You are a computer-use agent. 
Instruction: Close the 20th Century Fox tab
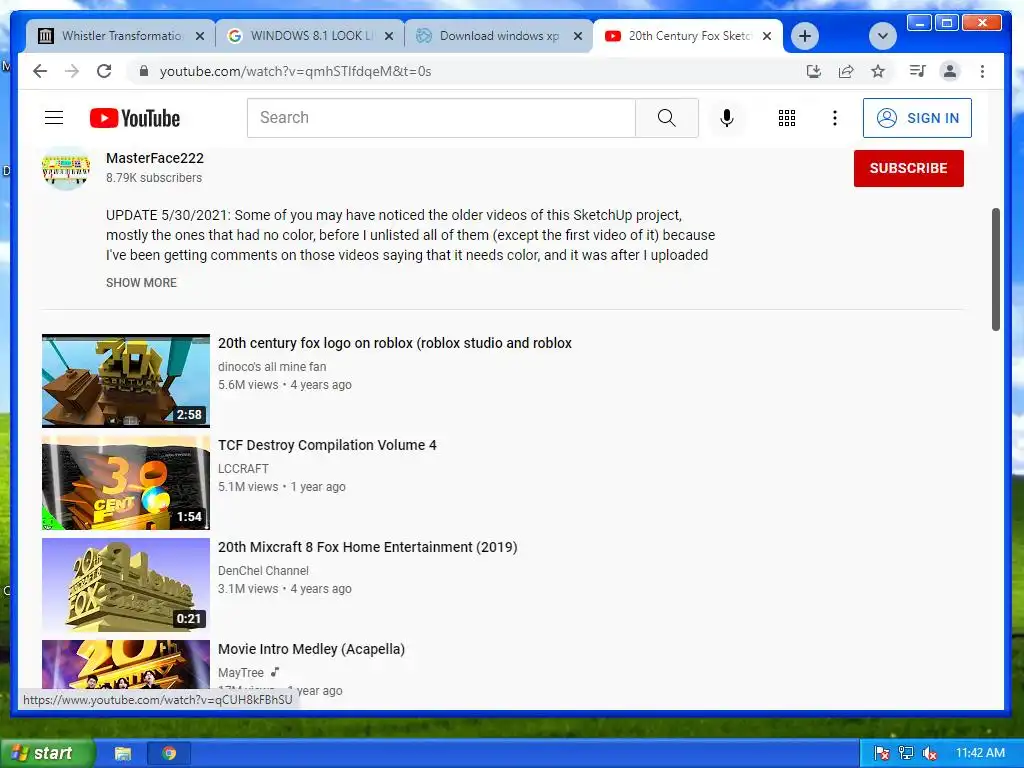click(767, 36)
